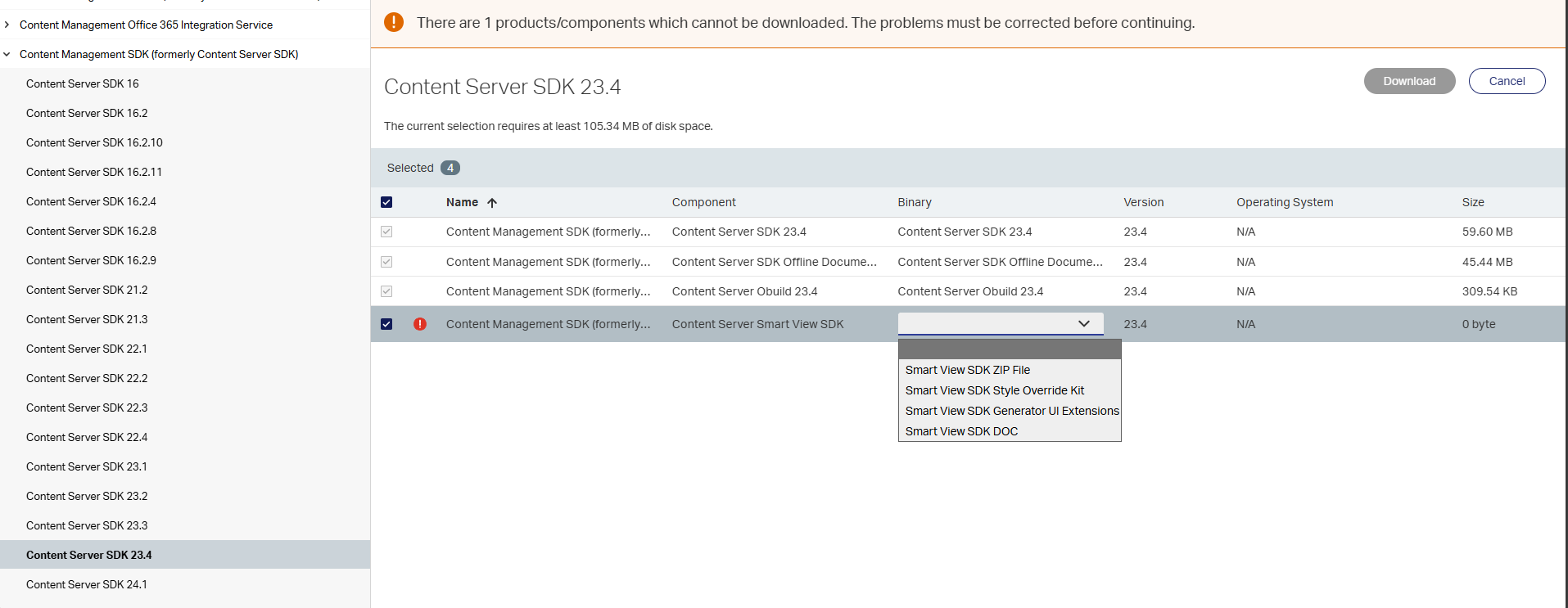Select Smart View SDK Style Override Kit option

tap(1010, 390)
